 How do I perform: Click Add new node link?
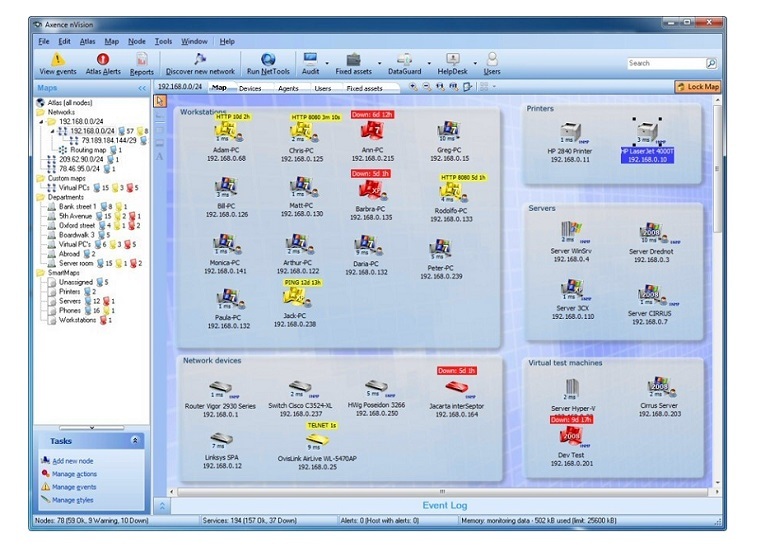pyautogui.click(x=73, y=461)
